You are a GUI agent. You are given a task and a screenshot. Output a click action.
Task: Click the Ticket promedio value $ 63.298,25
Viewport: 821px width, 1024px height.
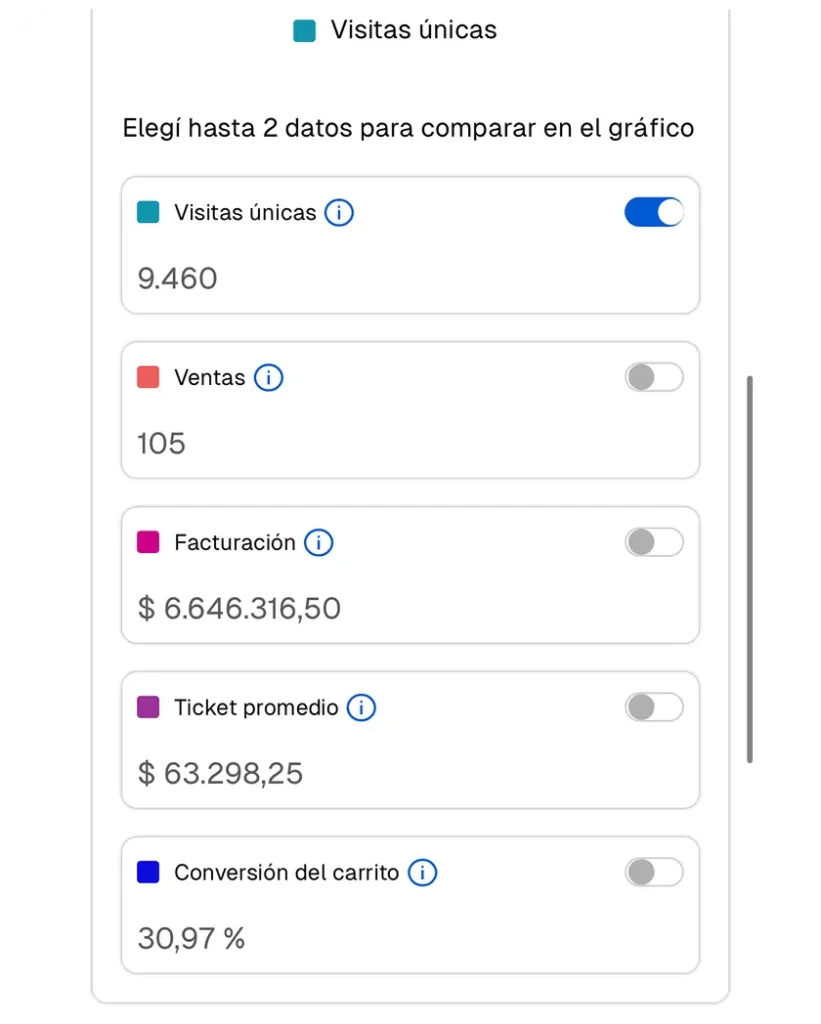[220, 773]
